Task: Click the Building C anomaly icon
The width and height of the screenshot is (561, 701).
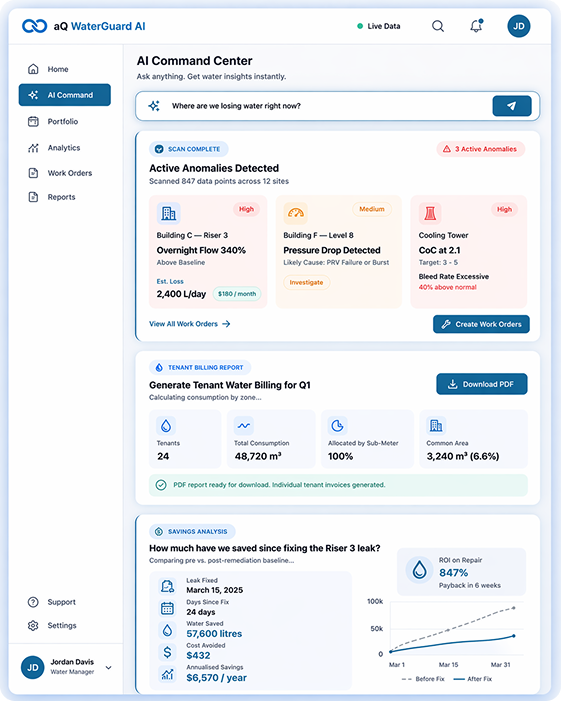Action: pyautogui.click(x=169, y=213)
